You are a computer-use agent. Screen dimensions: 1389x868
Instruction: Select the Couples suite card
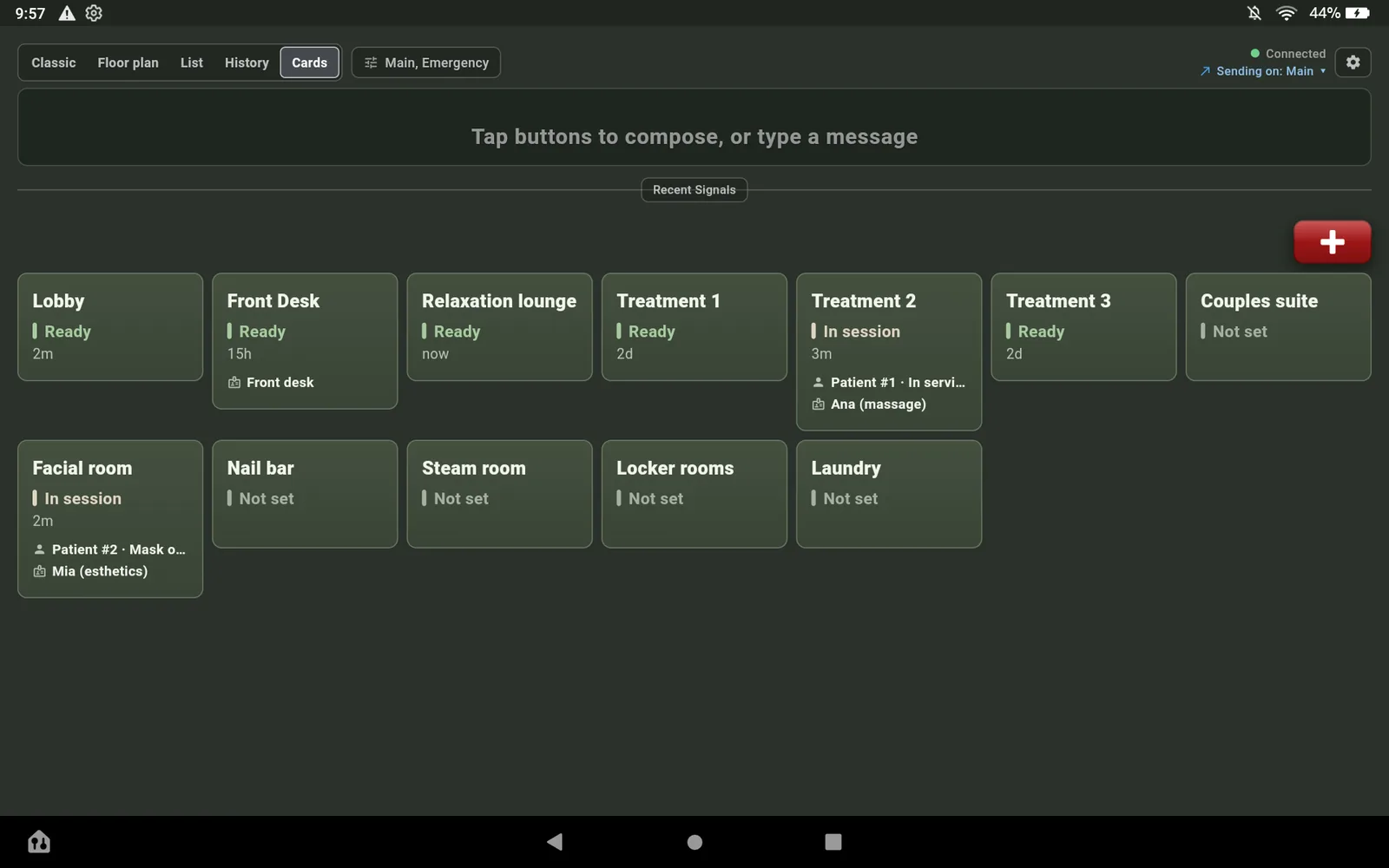tap(1279, 327)
